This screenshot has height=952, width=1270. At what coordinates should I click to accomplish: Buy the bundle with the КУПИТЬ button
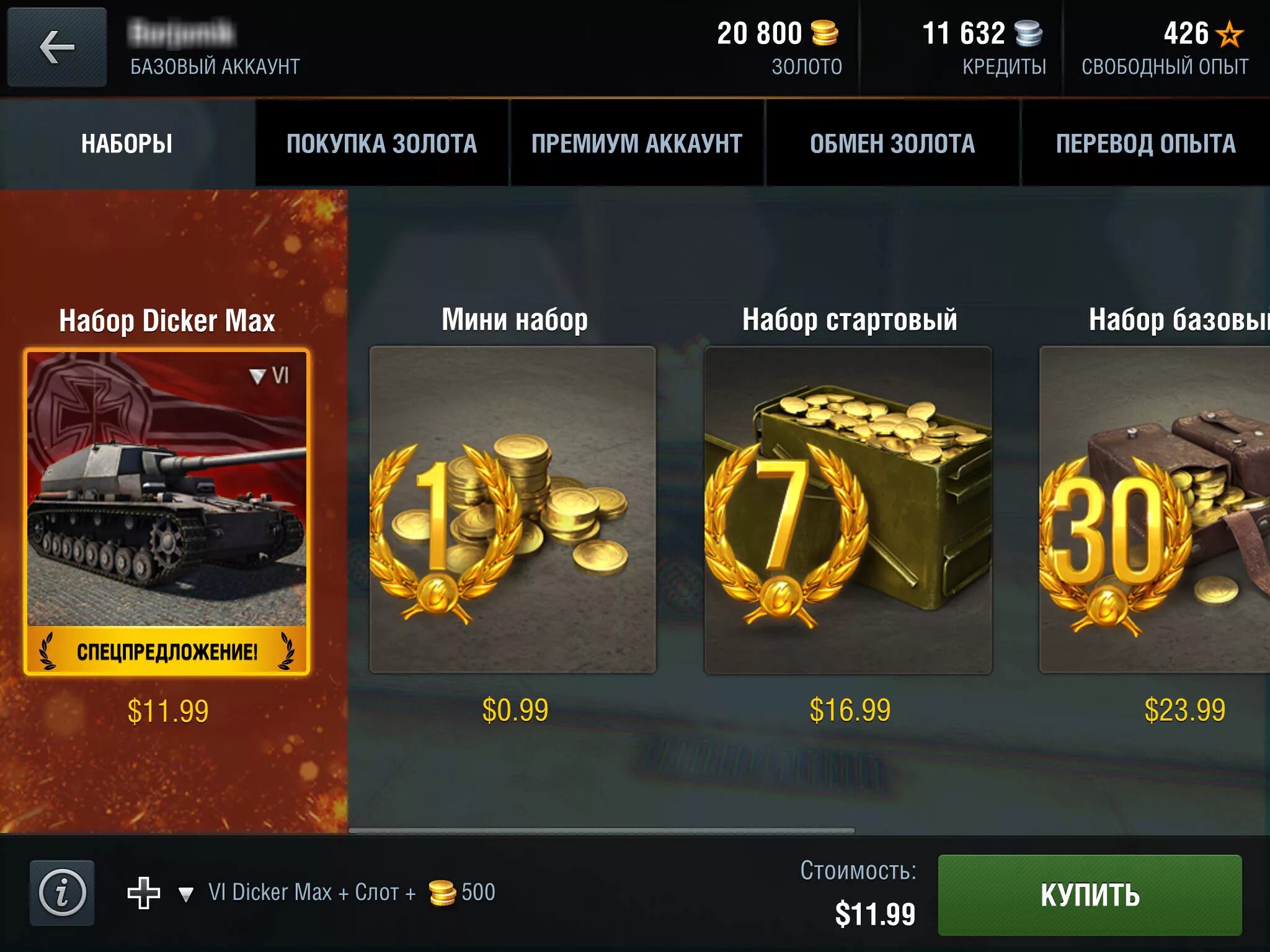pyautogui.click(x=1090, y=895)
